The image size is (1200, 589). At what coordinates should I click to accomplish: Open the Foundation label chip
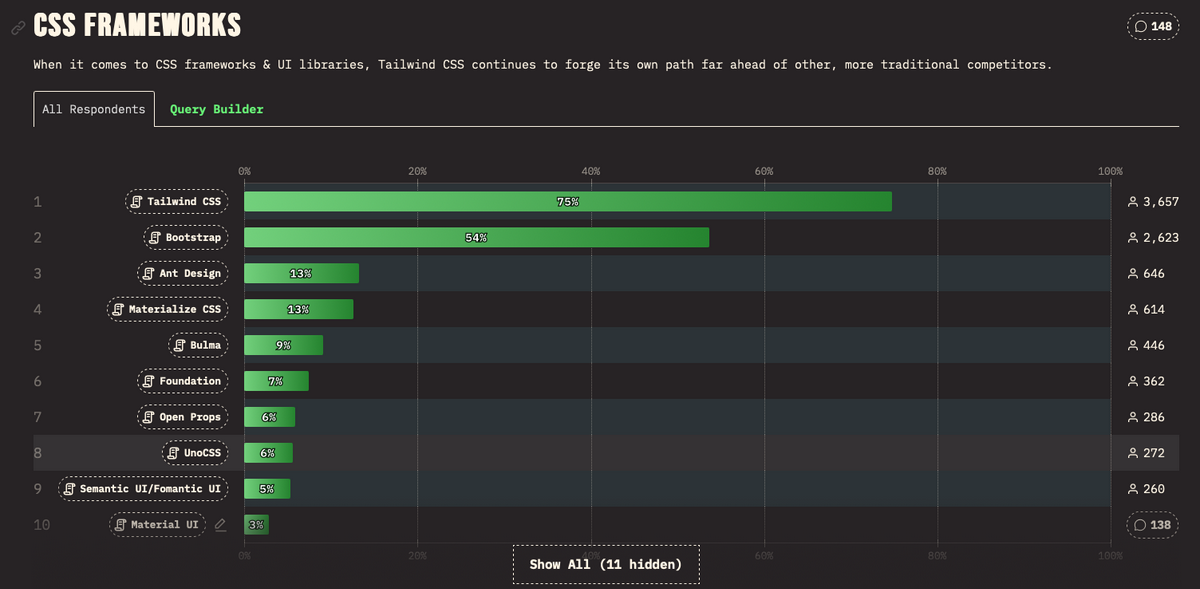(x=183, y=381)
